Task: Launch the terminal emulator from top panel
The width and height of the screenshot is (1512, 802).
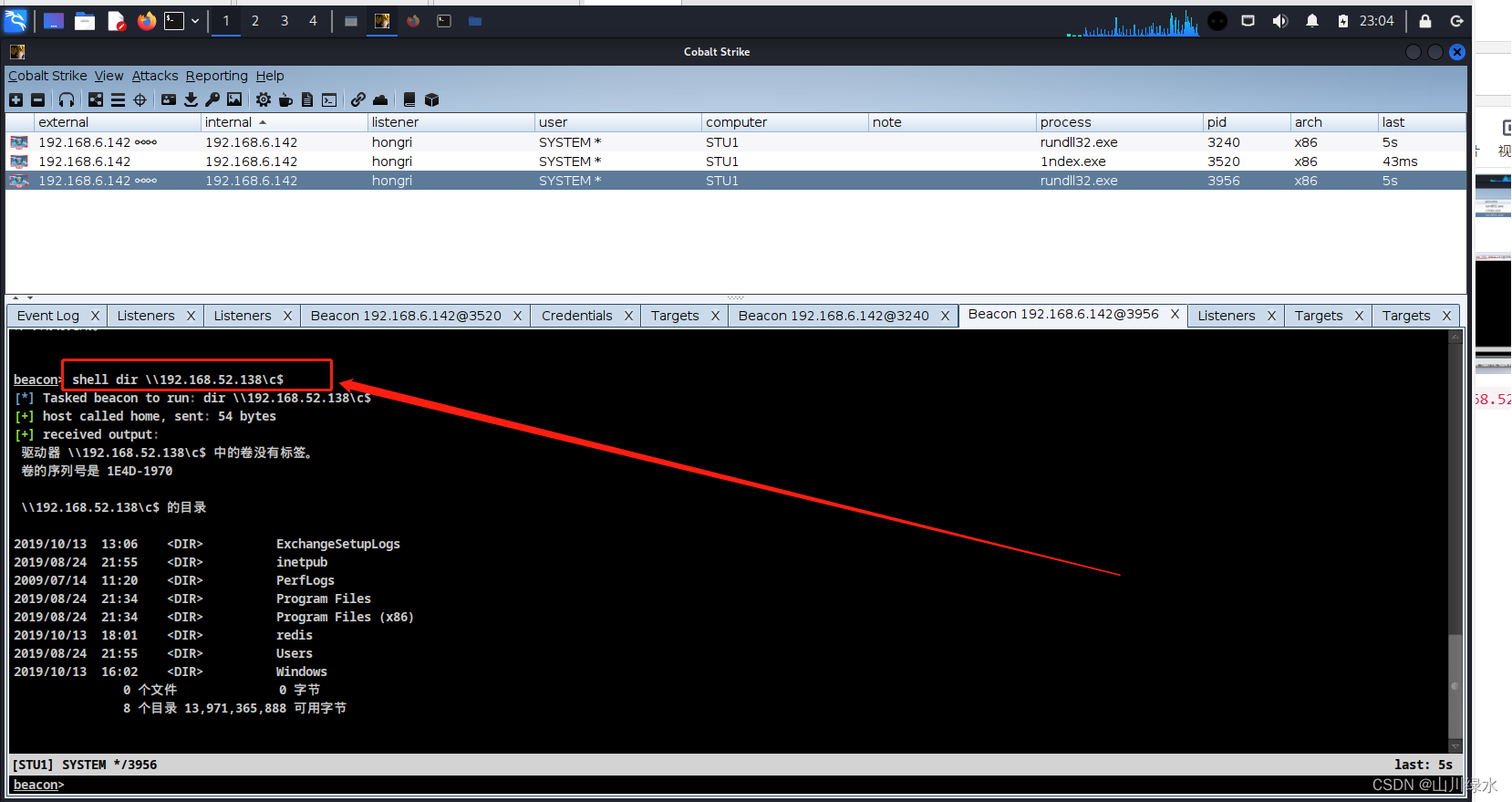Action: coord(174,21)
